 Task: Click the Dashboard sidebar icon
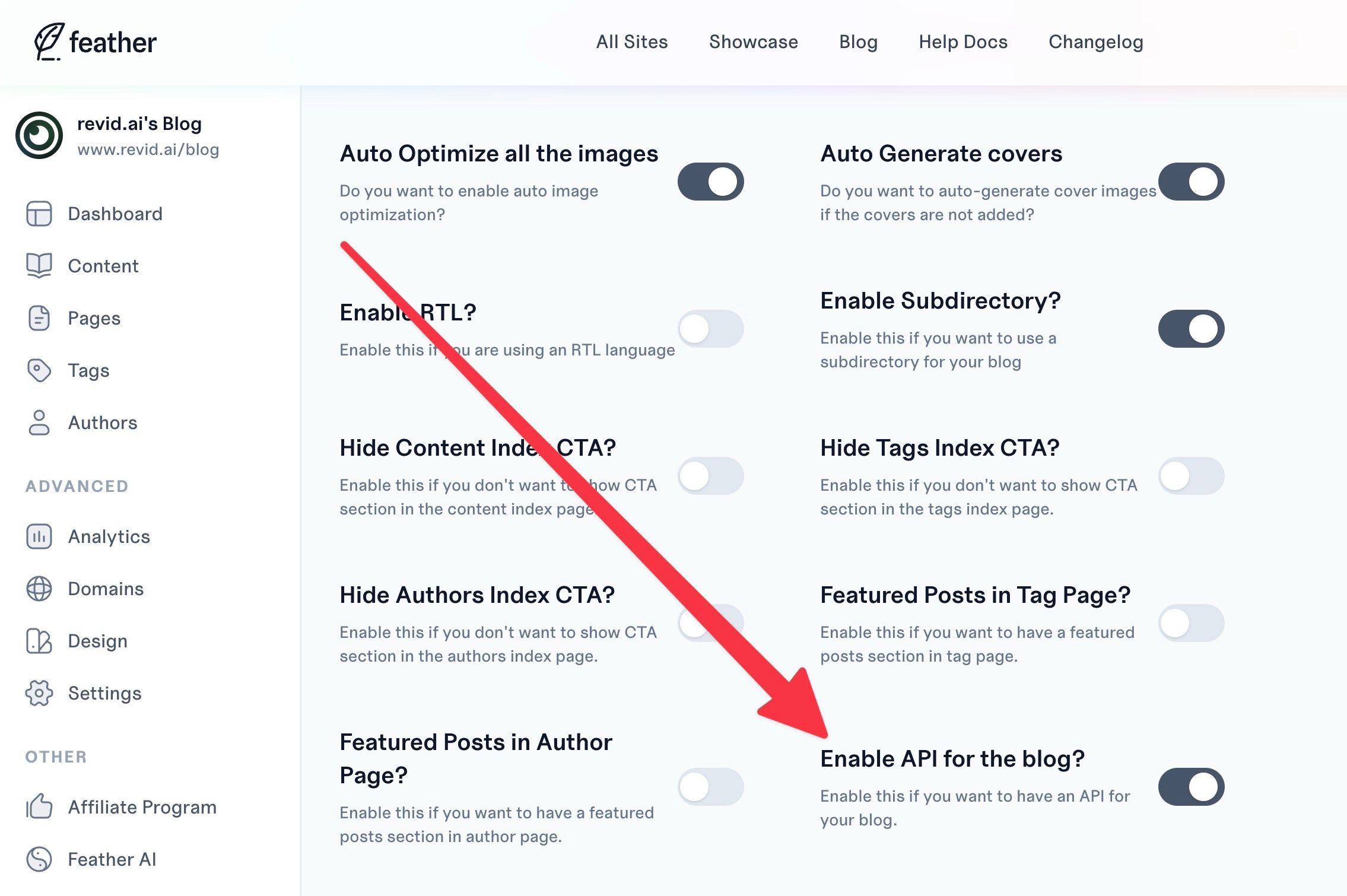click(x=39, y=214)
